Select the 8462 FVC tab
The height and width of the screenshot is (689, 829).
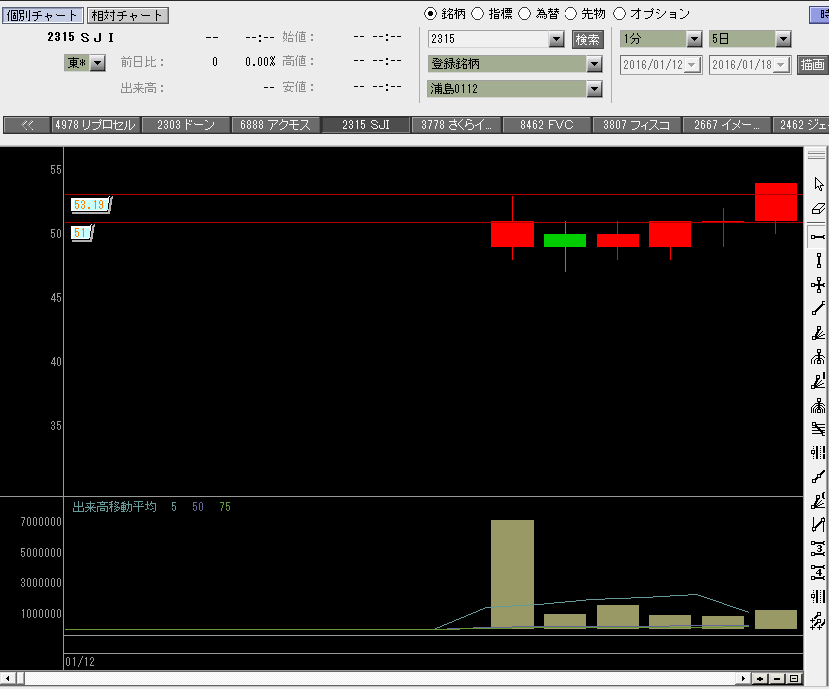[547, 125]
